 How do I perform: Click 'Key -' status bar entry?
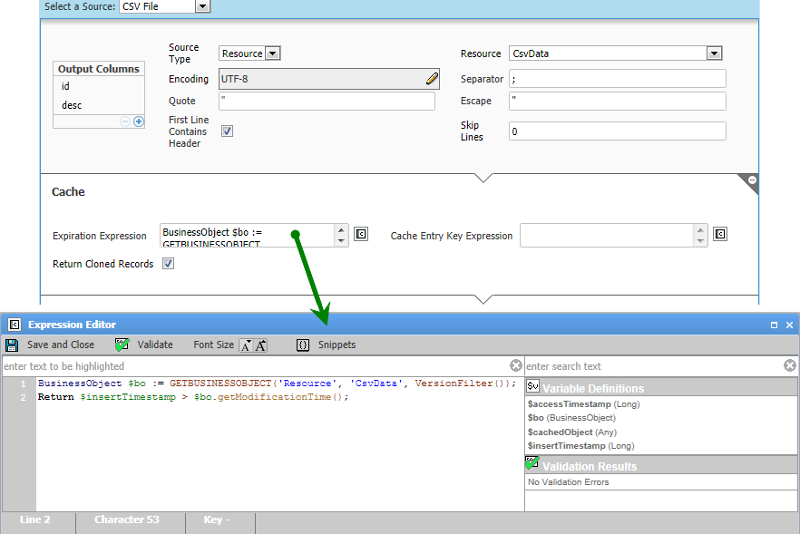click(x=216, y=520)
